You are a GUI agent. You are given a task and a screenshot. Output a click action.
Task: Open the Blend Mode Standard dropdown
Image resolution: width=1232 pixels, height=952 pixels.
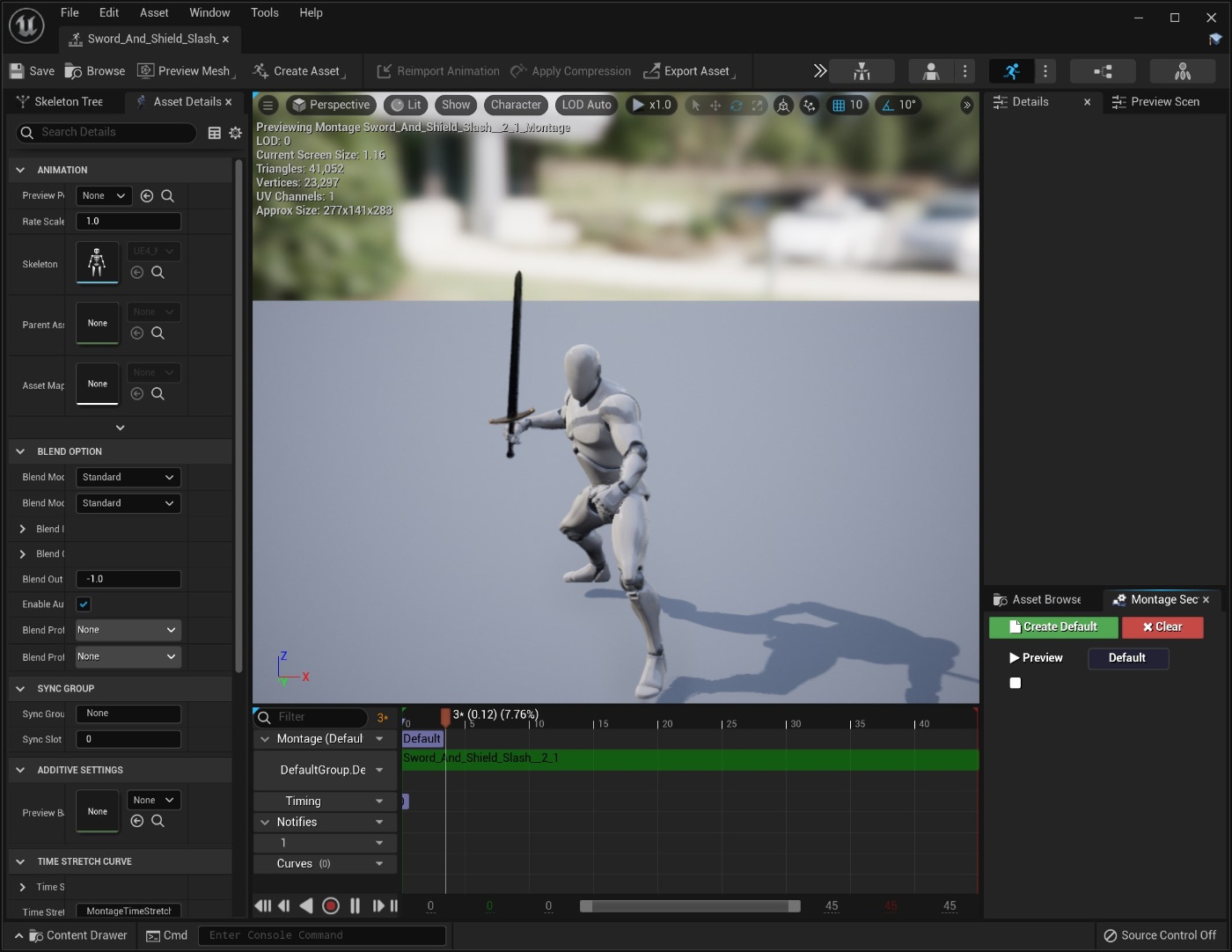click(128, 477)
